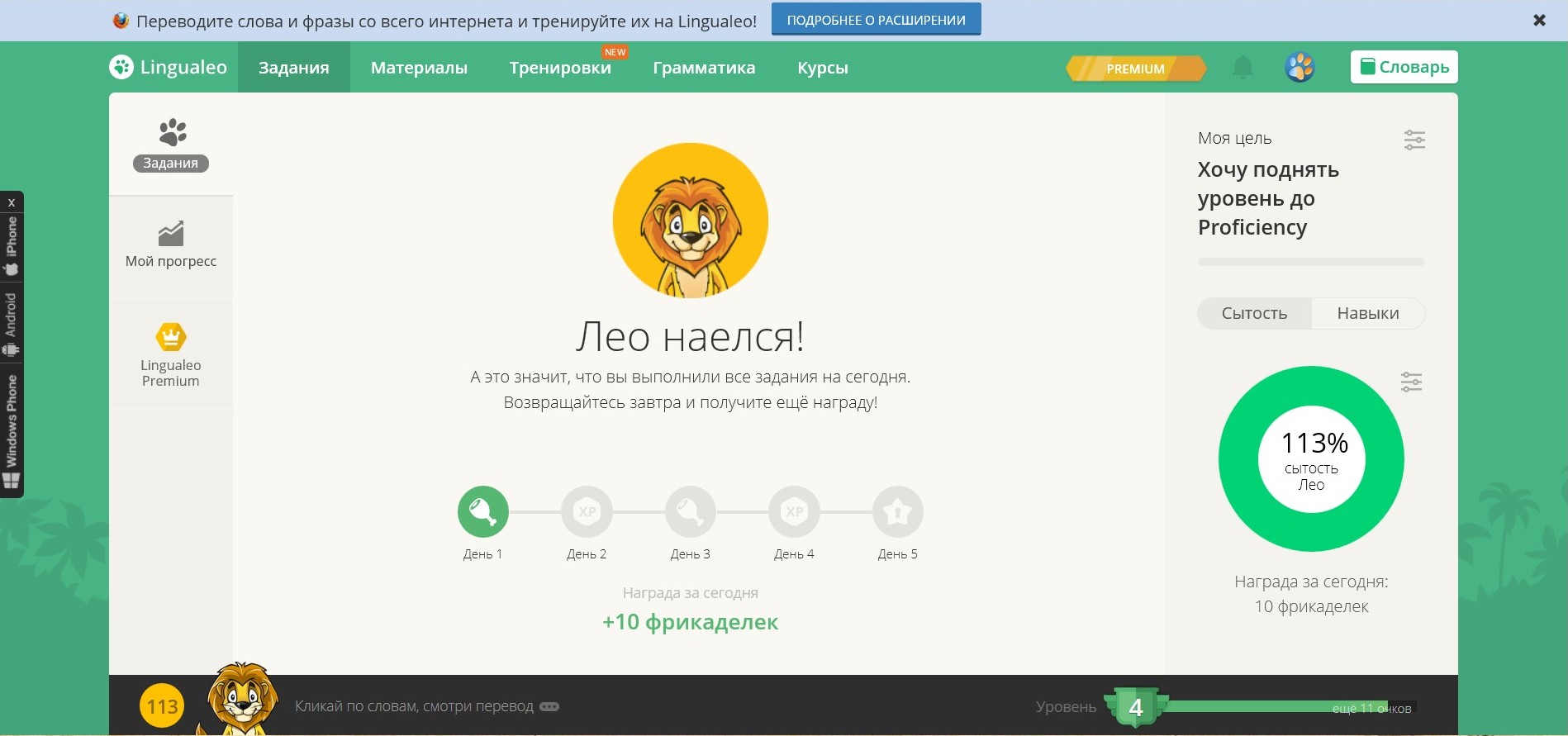Viewport: 1568px width, 736px height.
Task: Click the Lingualeo paw logo icon
Action: [x=121, y=67]
